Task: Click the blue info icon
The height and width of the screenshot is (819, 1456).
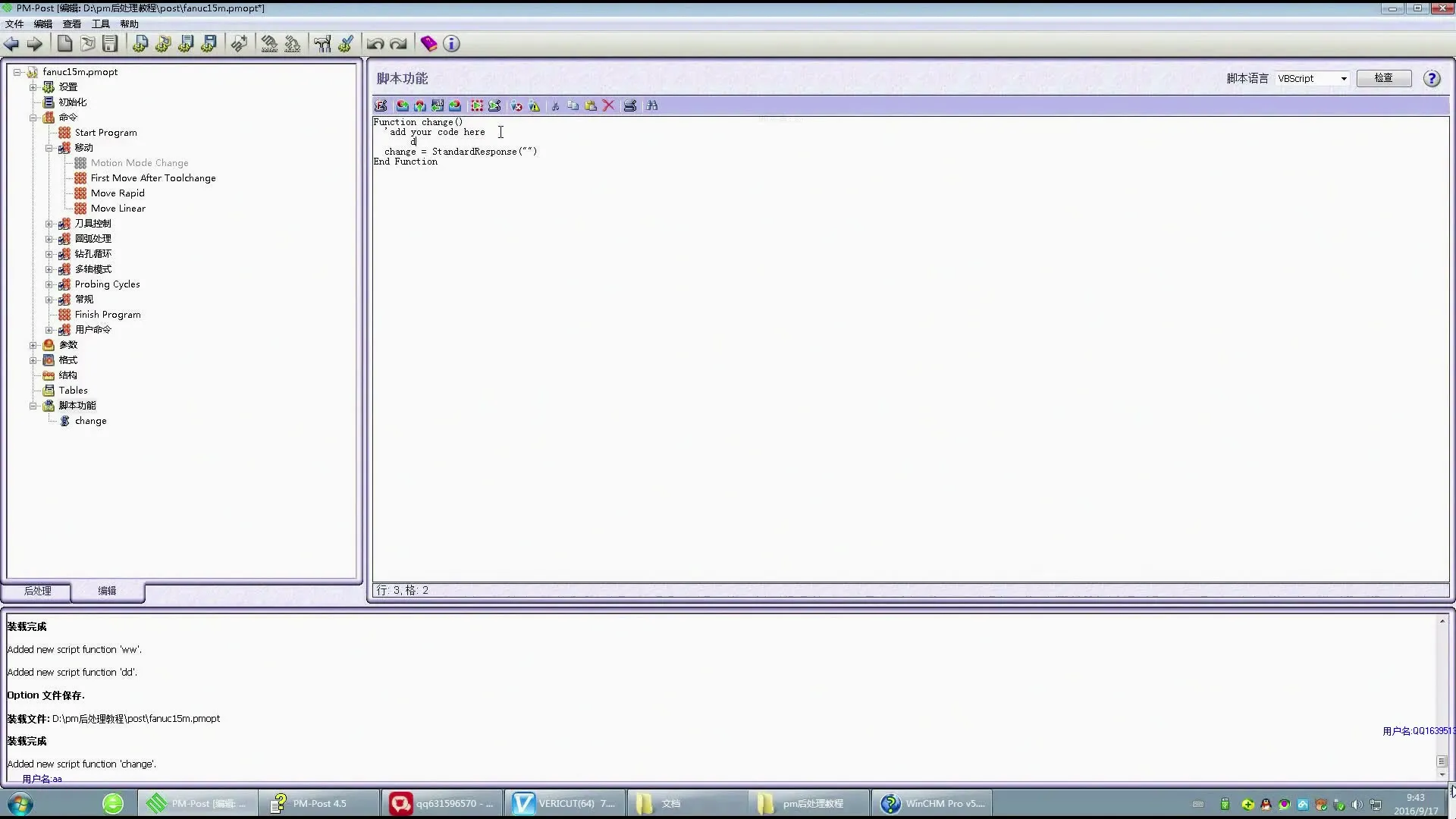Action: (451, 44)
